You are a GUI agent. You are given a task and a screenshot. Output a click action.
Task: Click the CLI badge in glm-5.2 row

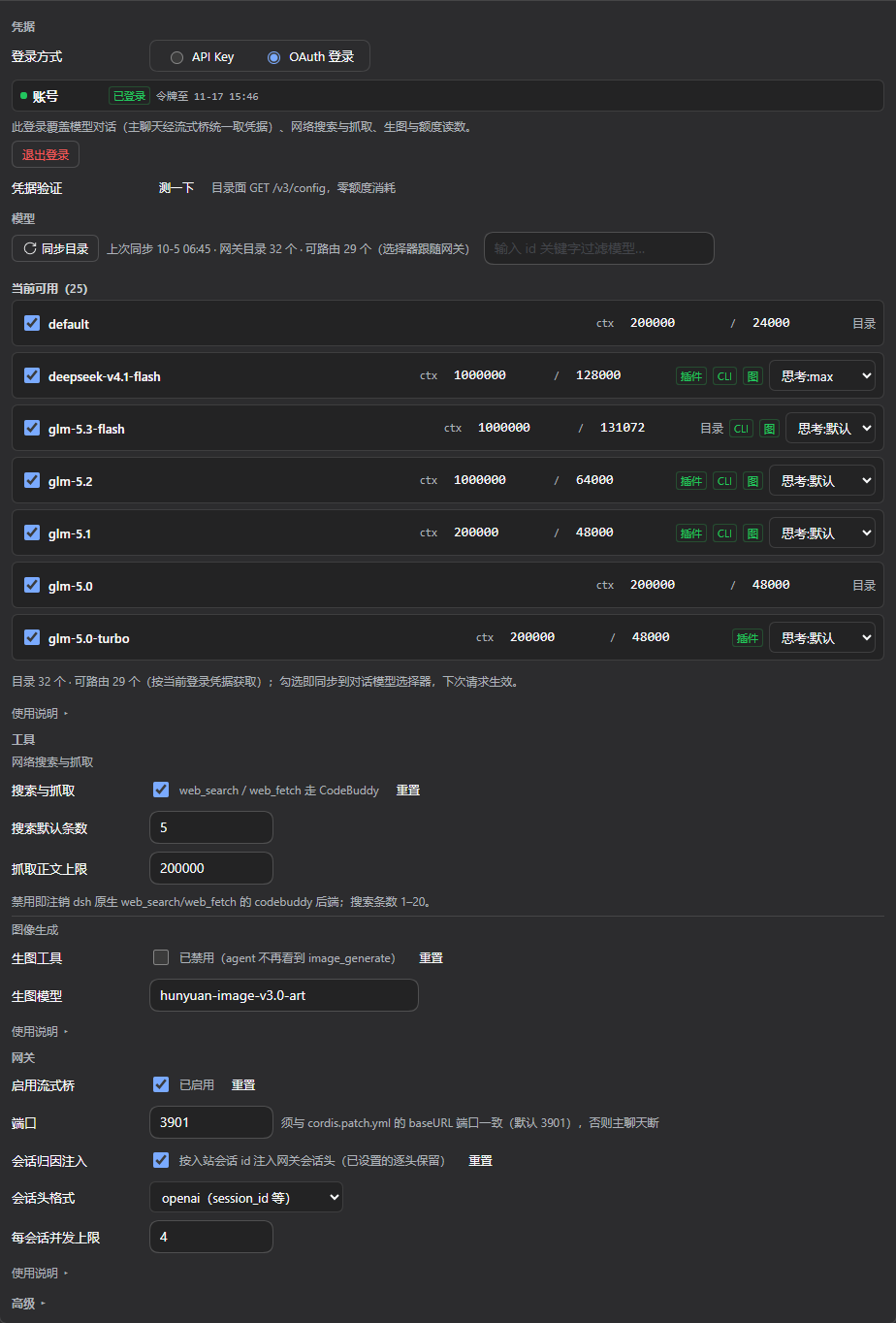point(724,481)
